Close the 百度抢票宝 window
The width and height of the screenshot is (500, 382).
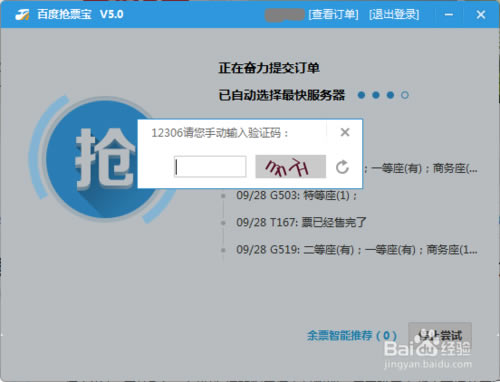coord(480,14)
